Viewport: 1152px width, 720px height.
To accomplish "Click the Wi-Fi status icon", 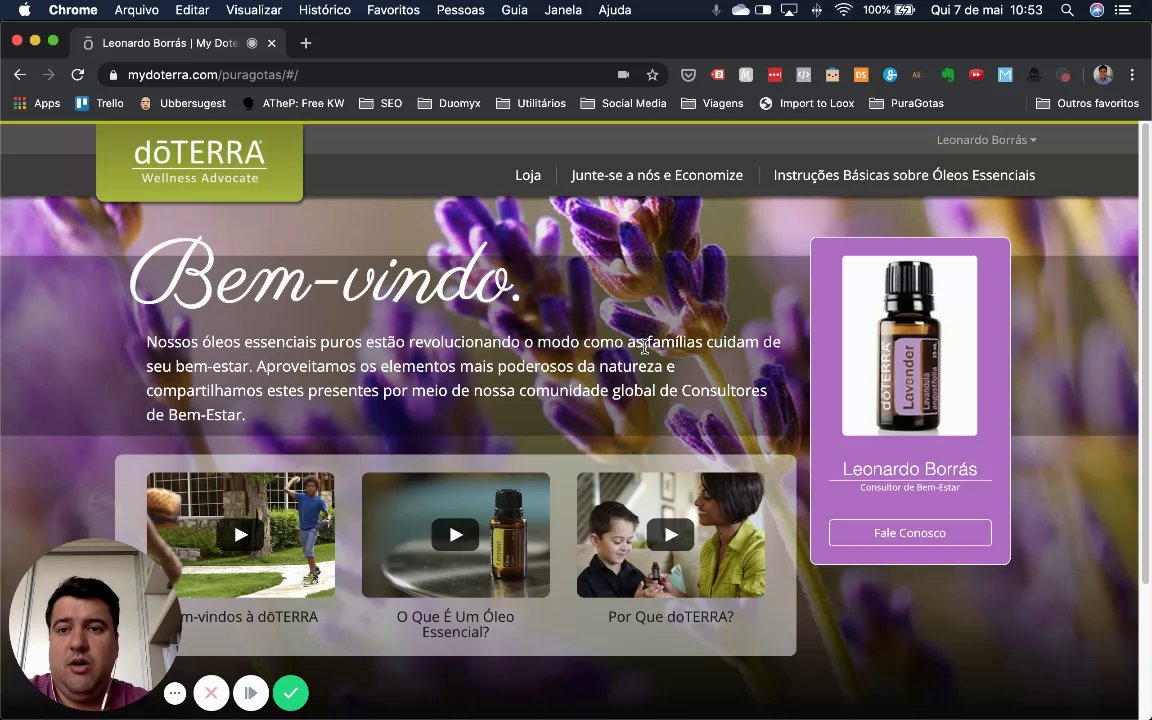I will pos(843,10).
